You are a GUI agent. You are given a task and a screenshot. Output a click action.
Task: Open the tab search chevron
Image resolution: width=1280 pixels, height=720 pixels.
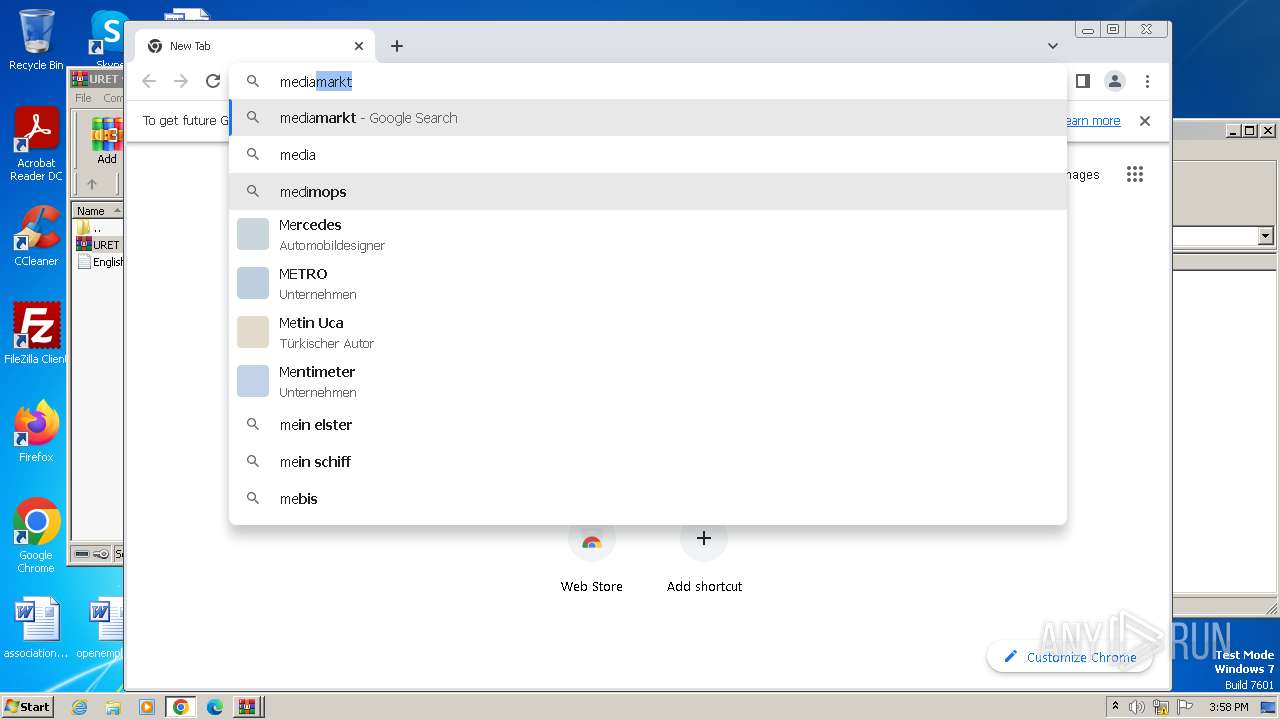[1053, 46]
